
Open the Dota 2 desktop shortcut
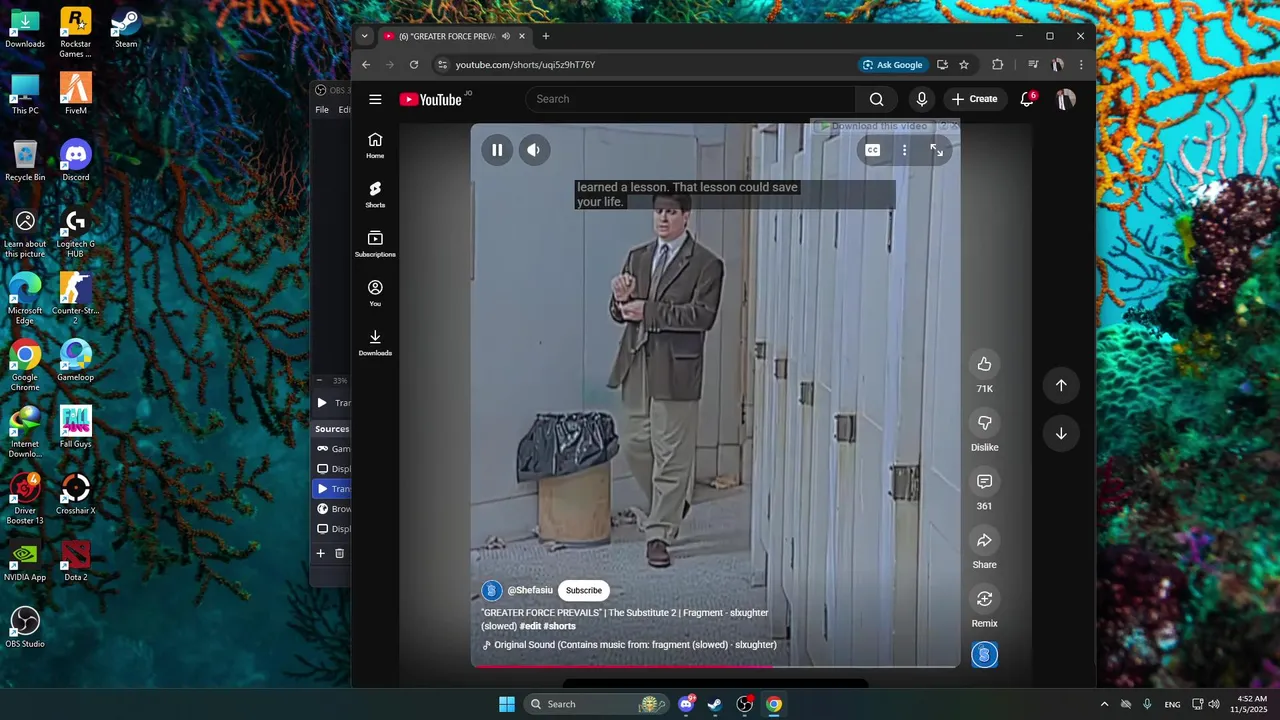point(76,561)
